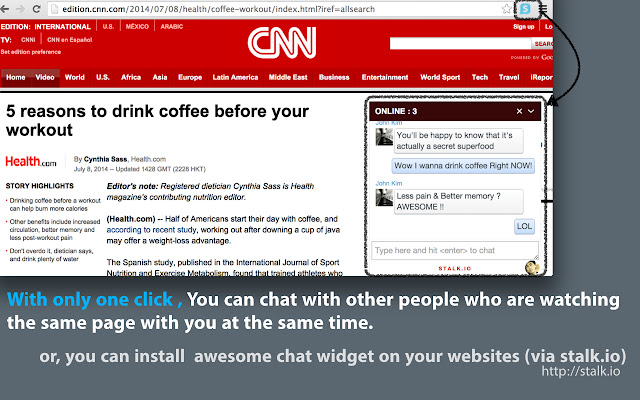Click the John Kim name above AWESOME message

[x=389, y=183]
